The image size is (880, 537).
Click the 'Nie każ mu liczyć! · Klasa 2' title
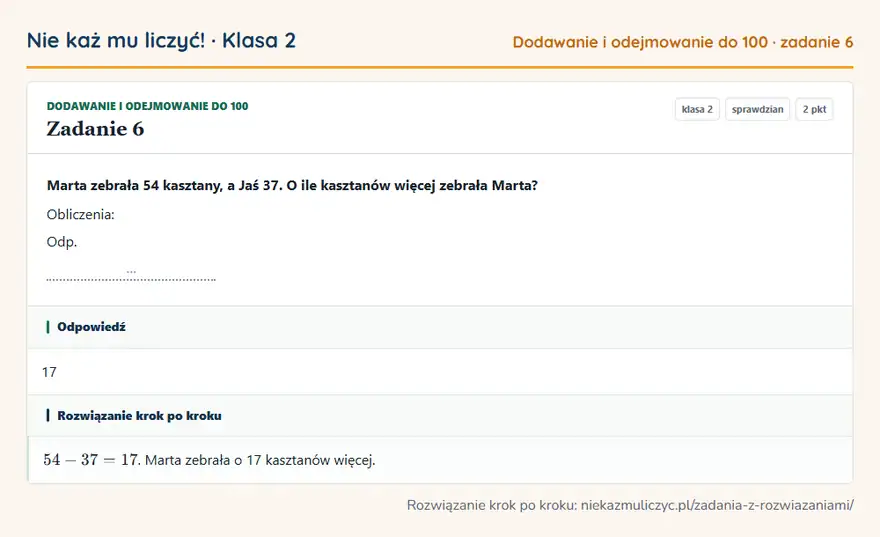161,40
